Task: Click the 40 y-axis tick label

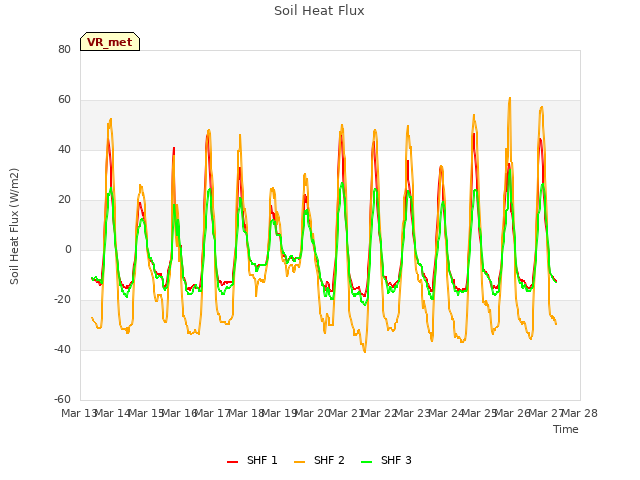Action: [x=64, y=149]
